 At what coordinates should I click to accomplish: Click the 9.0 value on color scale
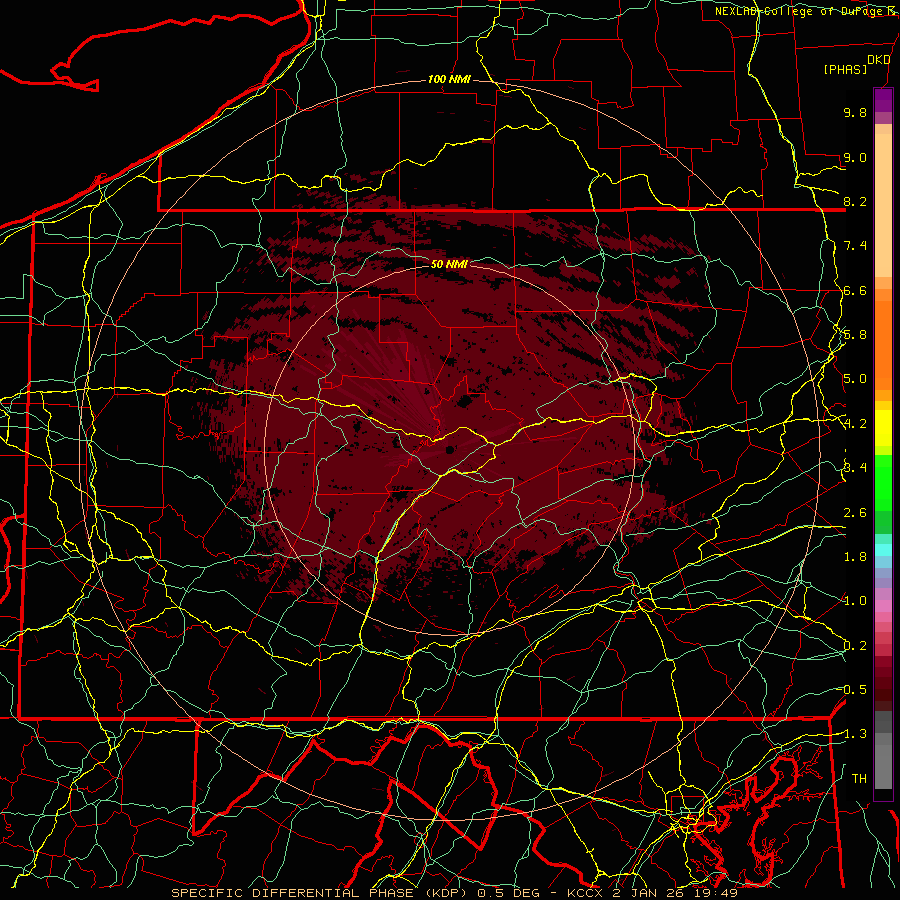[855, 157]
